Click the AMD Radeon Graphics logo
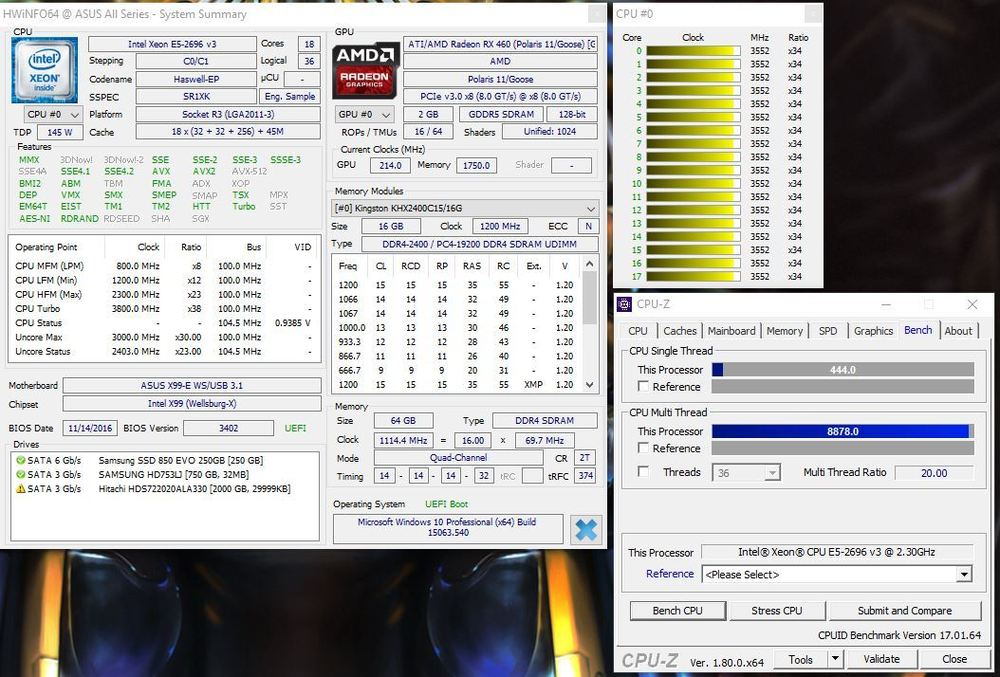Image resolution: width=1000 pixels, height=677 pixels. pos(365,69)
